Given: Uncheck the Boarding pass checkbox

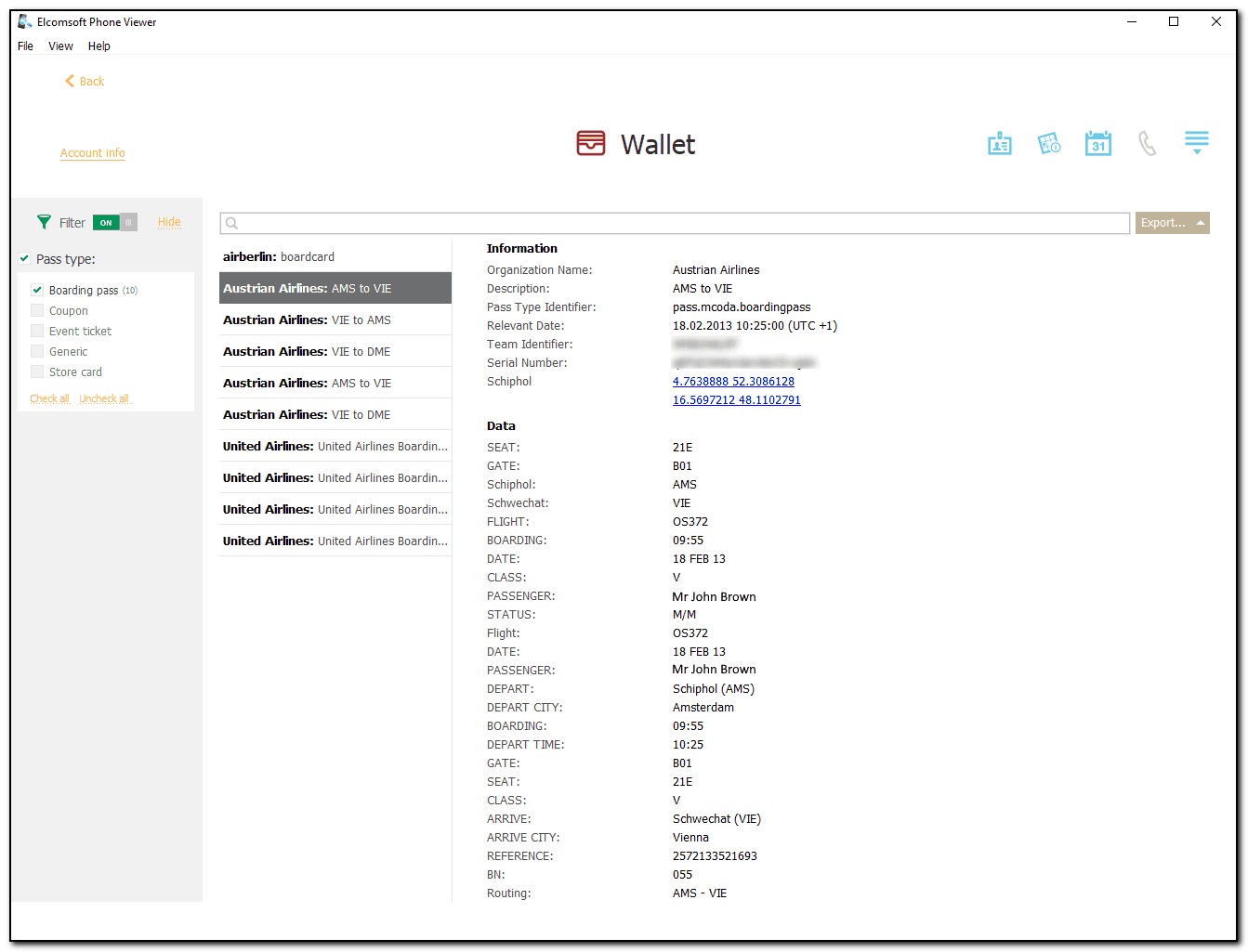Looking at the screenshot, I should pos(37,290).
